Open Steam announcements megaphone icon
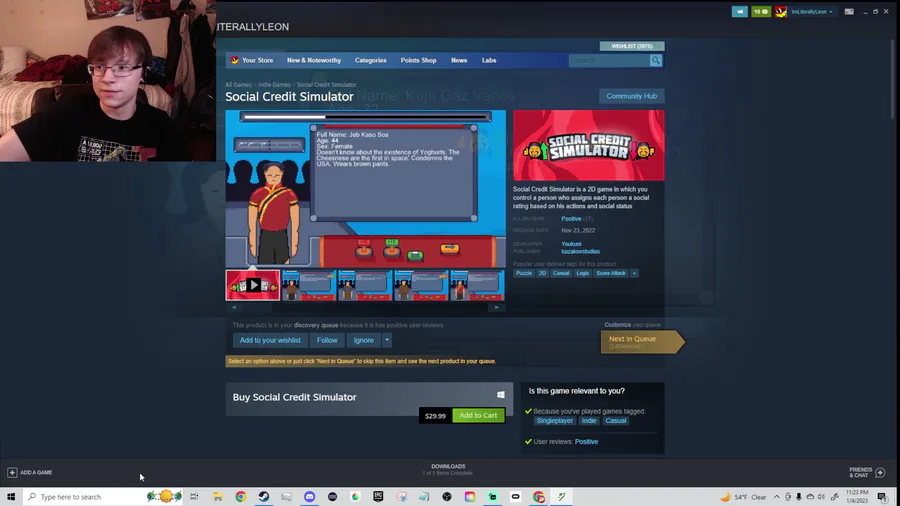This screenshot has height=506, width=900. click(739, 11)
